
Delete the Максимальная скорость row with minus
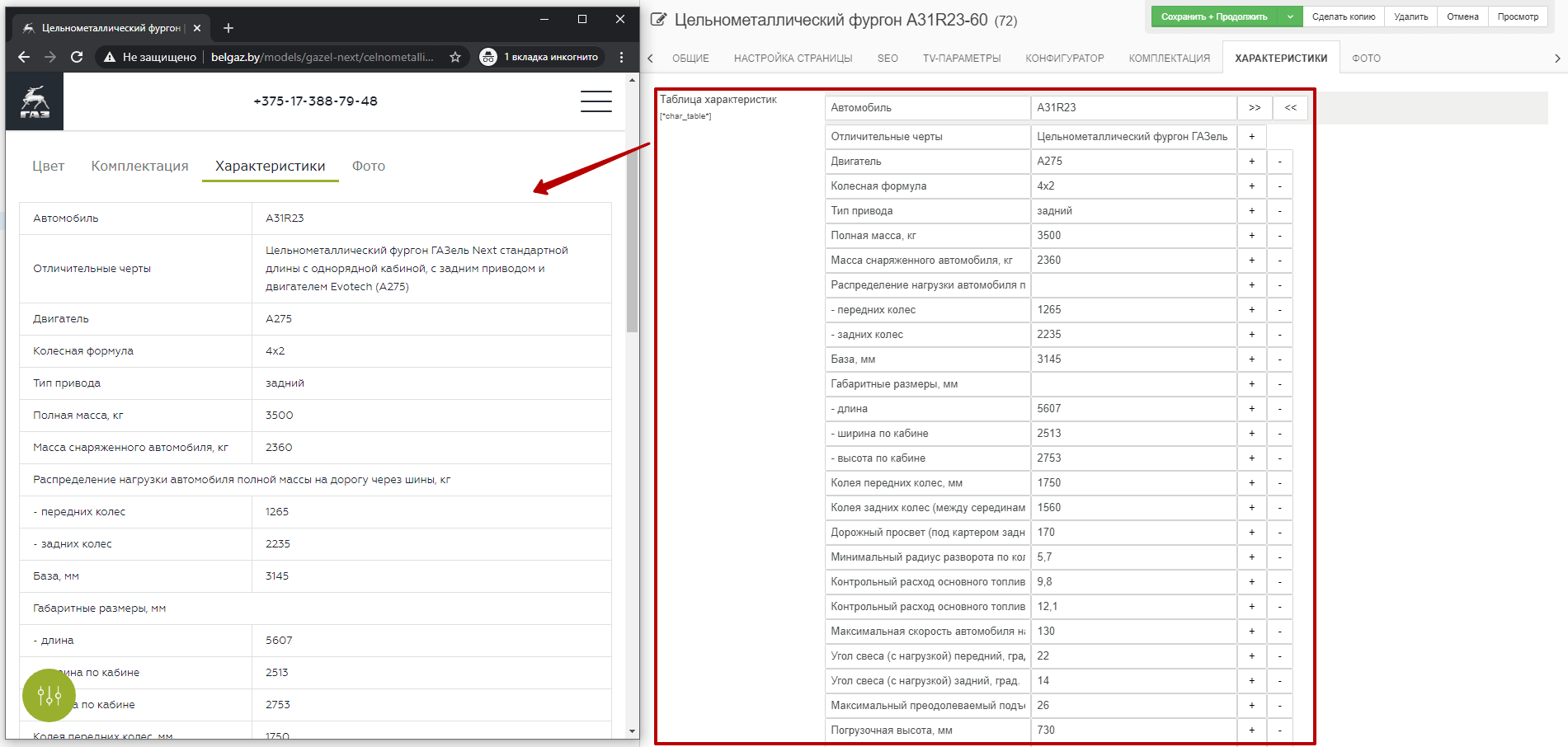click(x=1279, y=632)
